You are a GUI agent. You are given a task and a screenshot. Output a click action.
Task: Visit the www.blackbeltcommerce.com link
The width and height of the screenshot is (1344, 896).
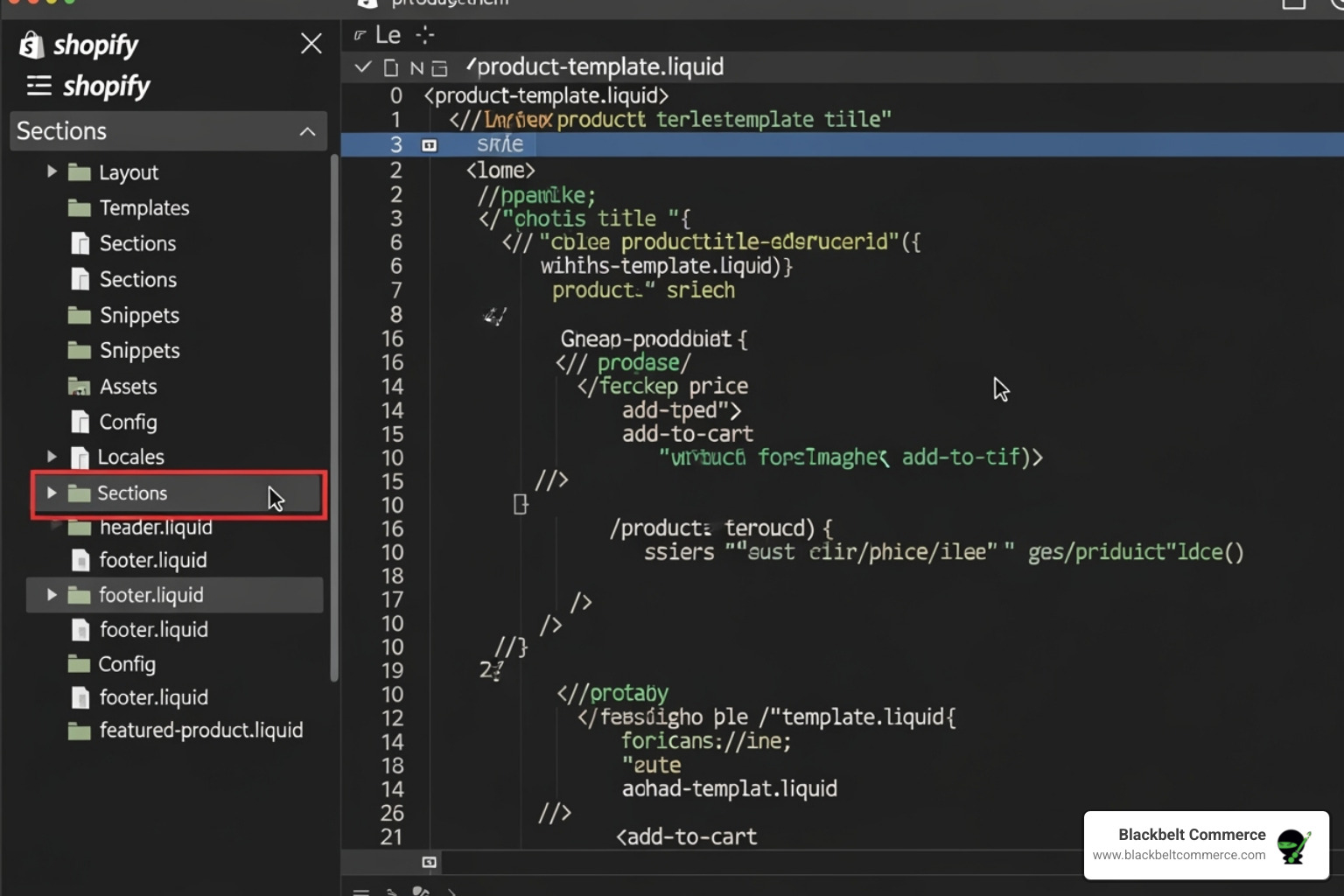pos(1179,855)
